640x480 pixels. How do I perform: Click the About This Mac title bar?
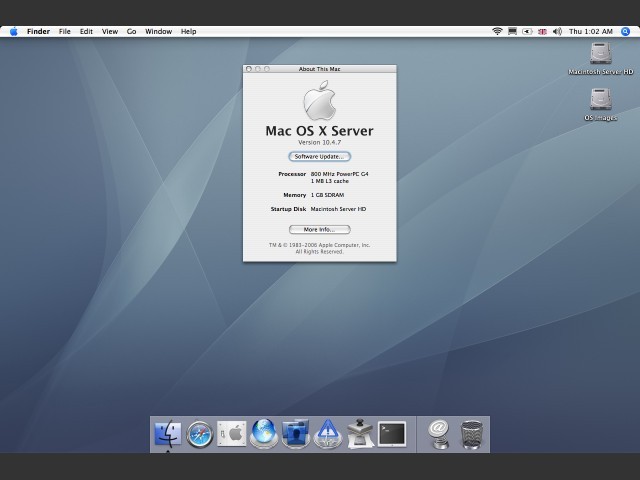coord(320,69)
